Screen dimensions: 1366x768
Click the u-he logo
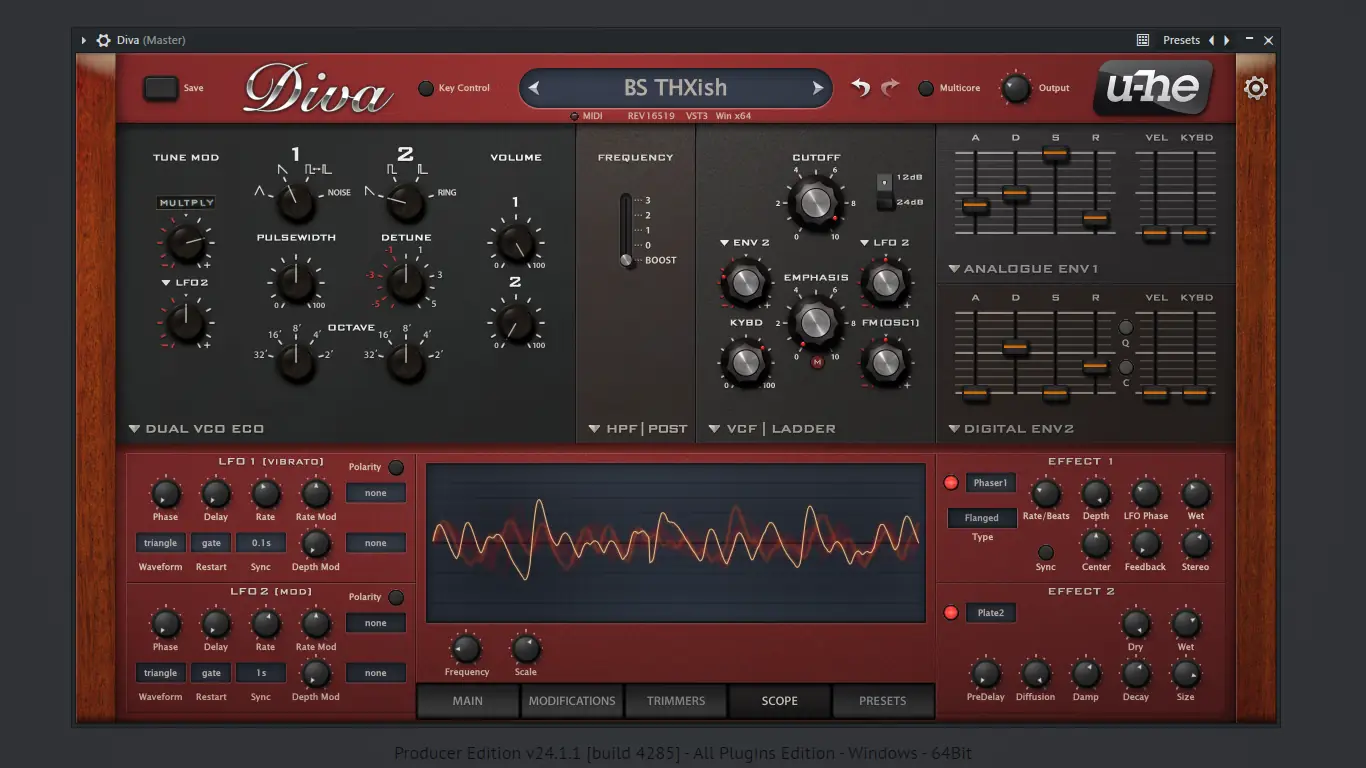[1153, 88]
